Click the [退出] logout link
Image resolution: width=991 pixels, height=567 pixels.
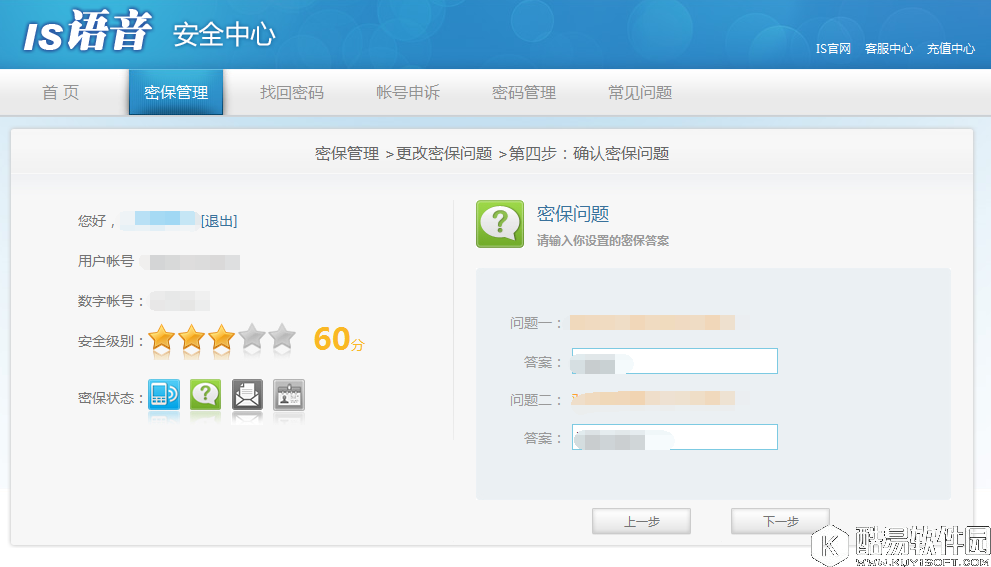219,221
